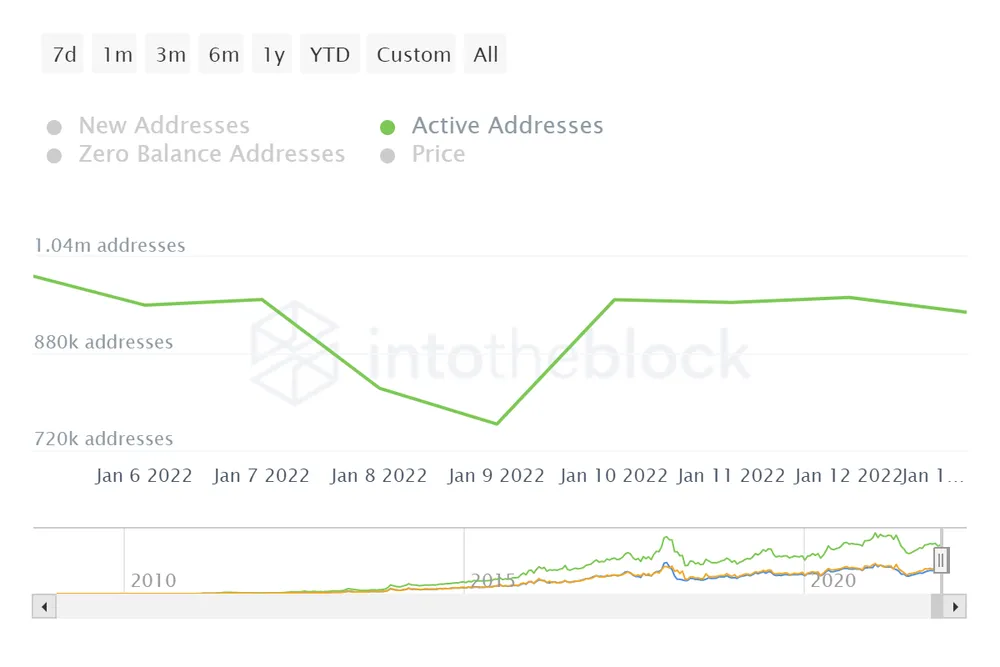1000x667 pixels.
Task: Enable the New Addresses series label
Action: click(x=164, y=126)
